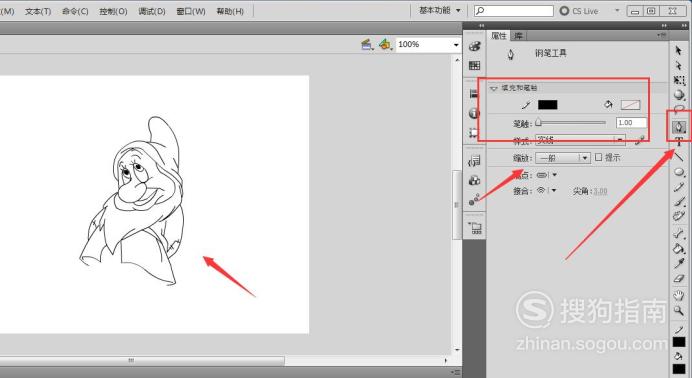Open the 端点 cap style dropdown
The width and height of the screenshot is (692, 378).
click(546, 175)
